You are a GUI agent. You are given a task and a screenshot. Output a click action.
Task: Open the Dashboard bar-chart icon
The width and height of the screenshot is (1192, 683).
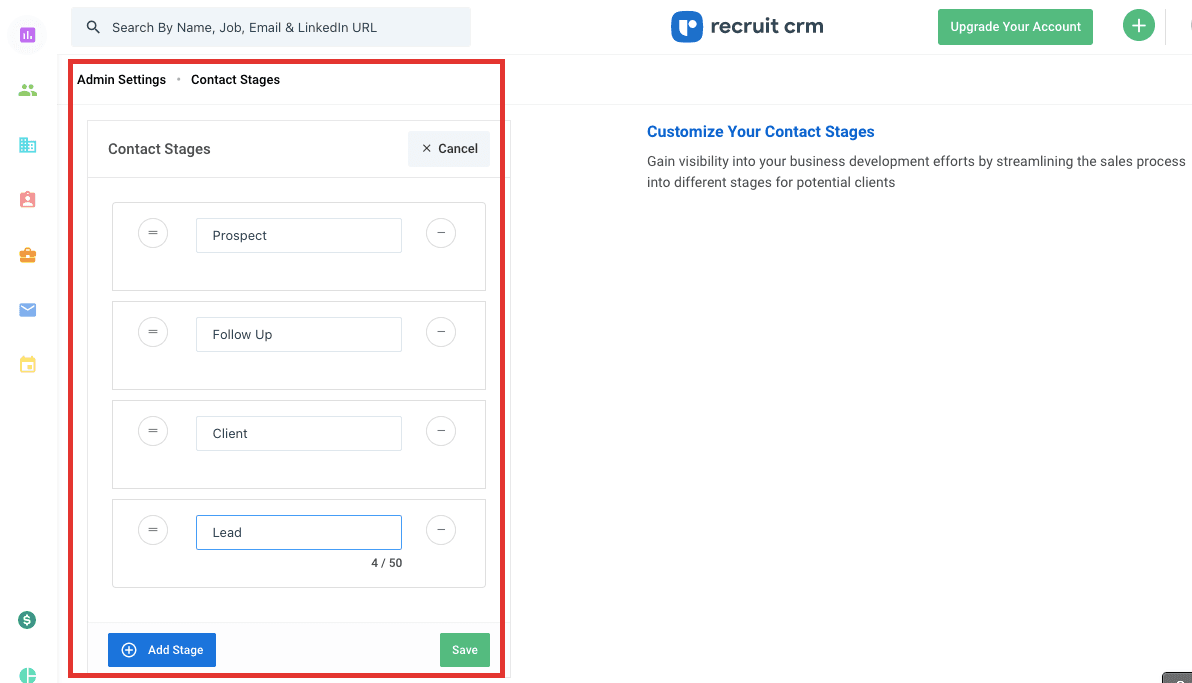pos(27,35)
